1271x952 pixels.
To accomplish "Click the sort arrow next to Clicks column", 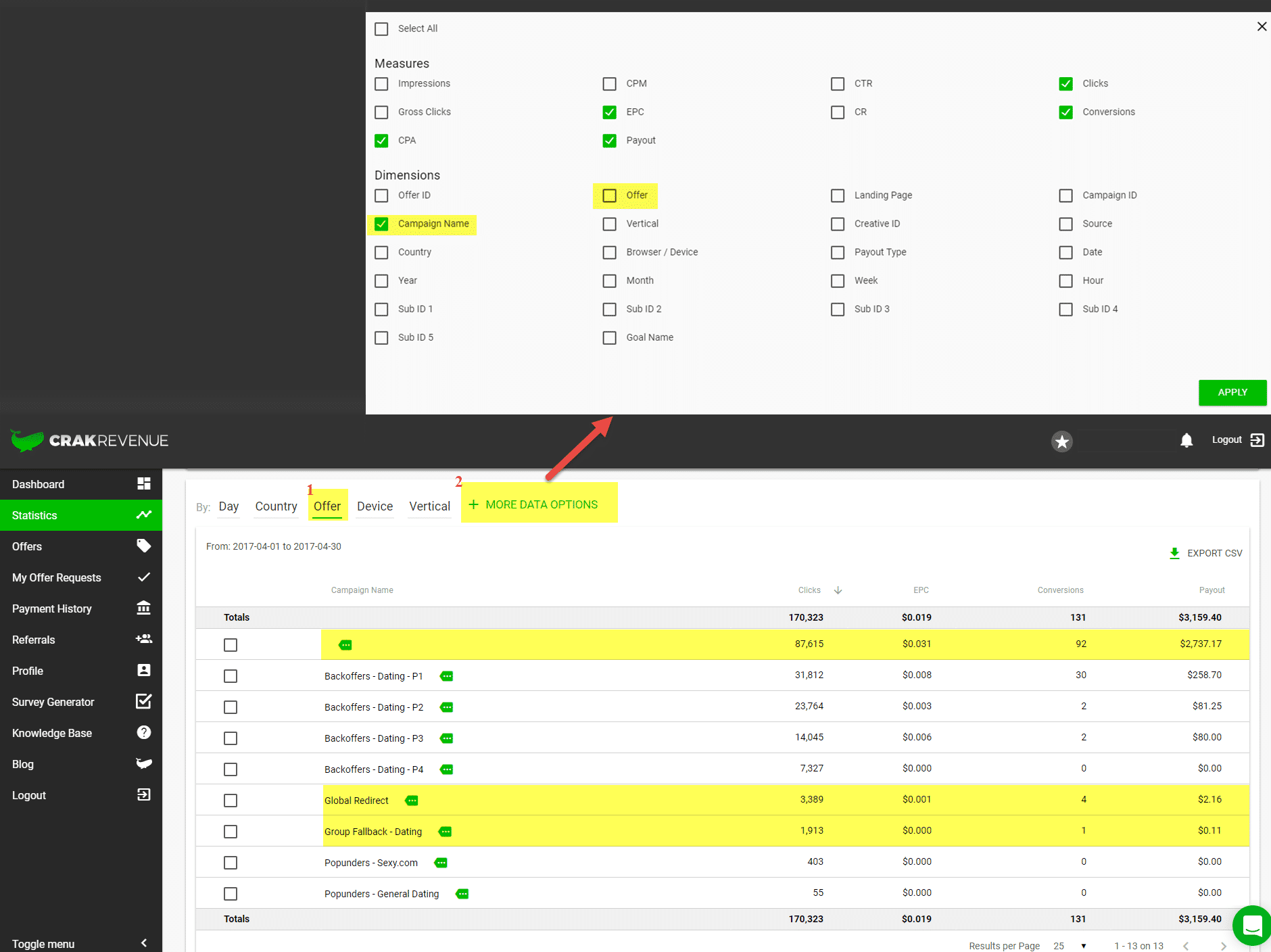I will tap(838, 590).
